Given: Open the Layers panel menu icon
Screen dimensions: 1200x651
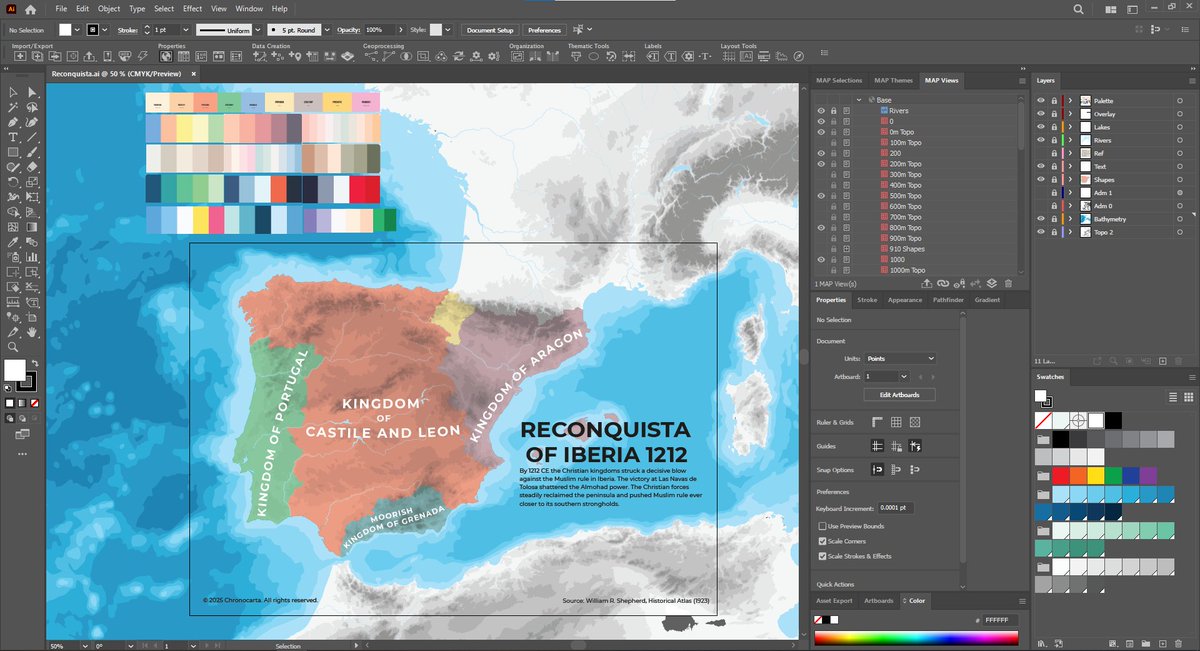Looking at the screenshot, I should [1190, 80].
